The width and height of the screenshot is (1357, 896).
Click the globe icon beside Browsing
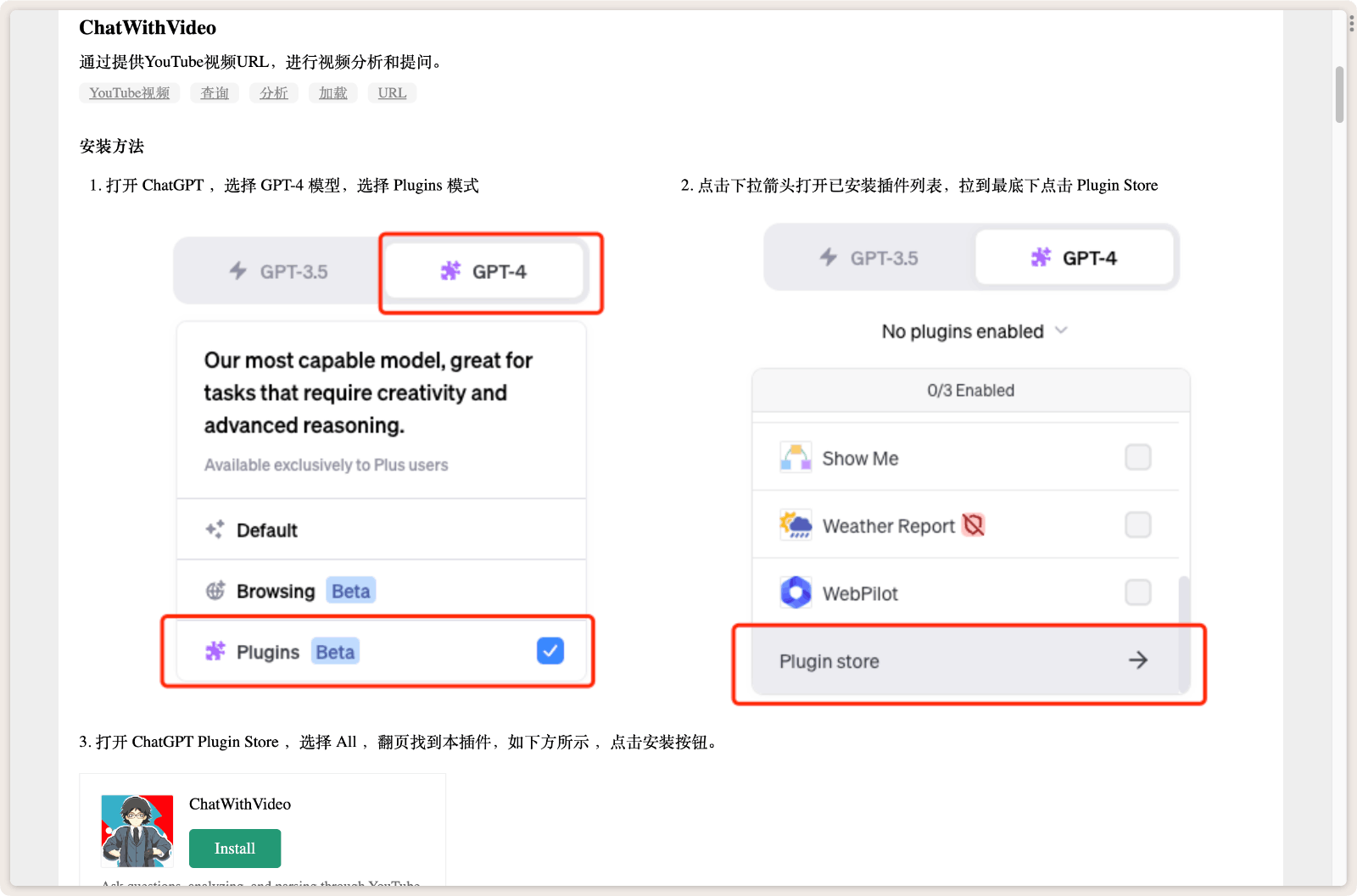point(215,591)
